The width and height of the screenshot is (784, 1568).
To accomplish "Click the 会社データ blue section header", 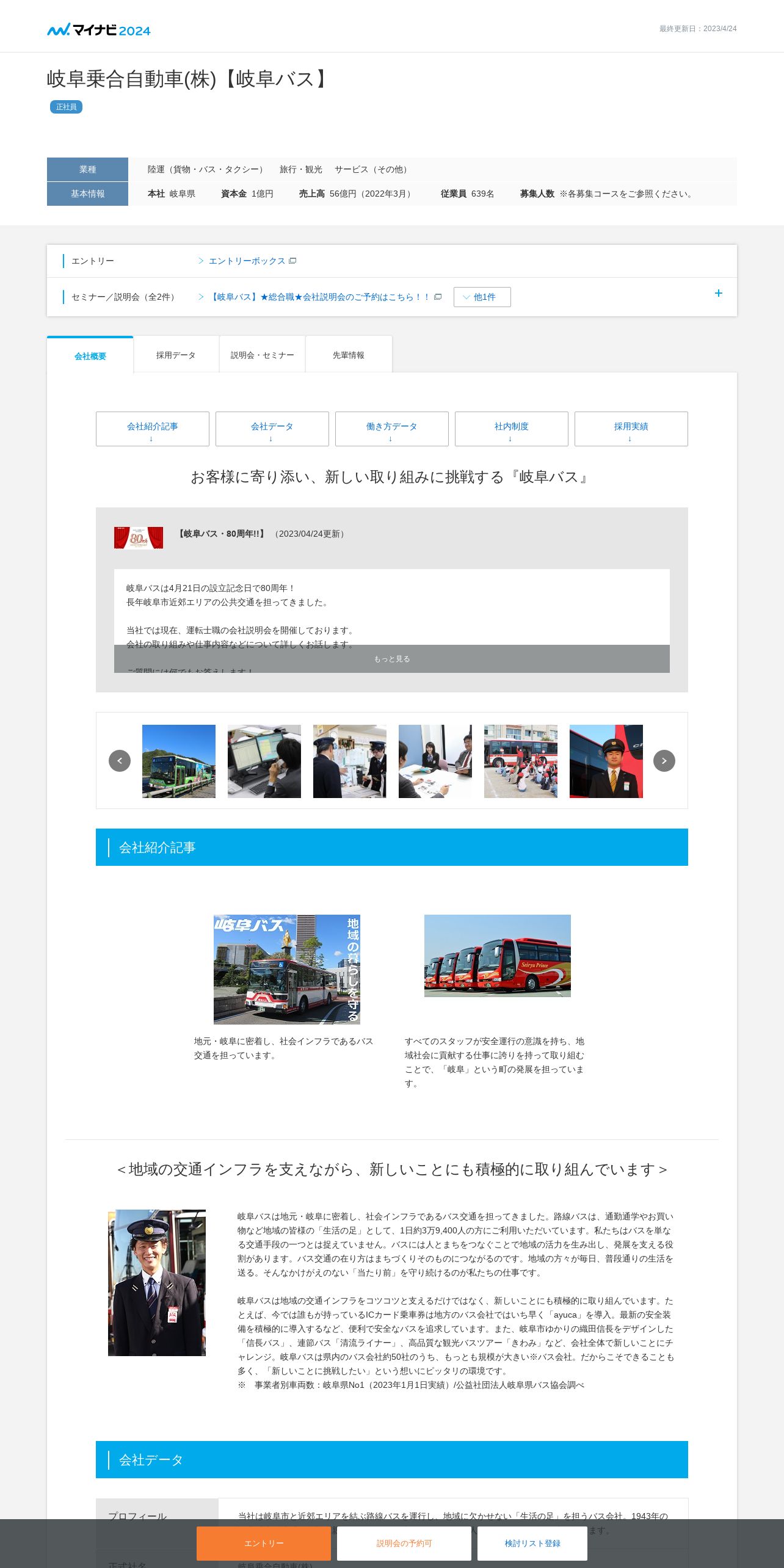I will 392,1459.
